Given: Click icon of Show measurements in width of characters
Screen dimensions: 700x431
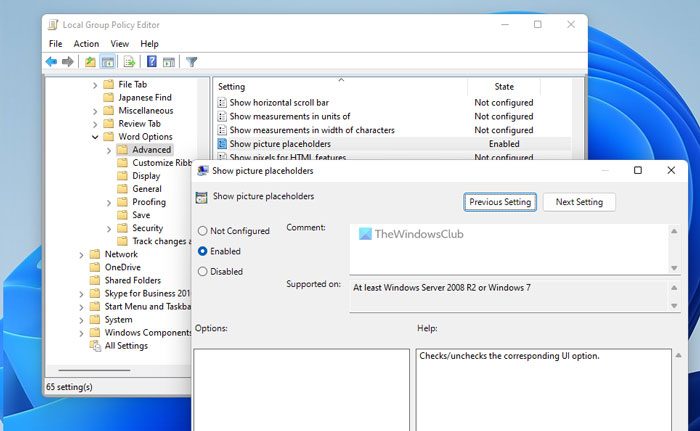Looking at the screenshot, I should point(222,130).
